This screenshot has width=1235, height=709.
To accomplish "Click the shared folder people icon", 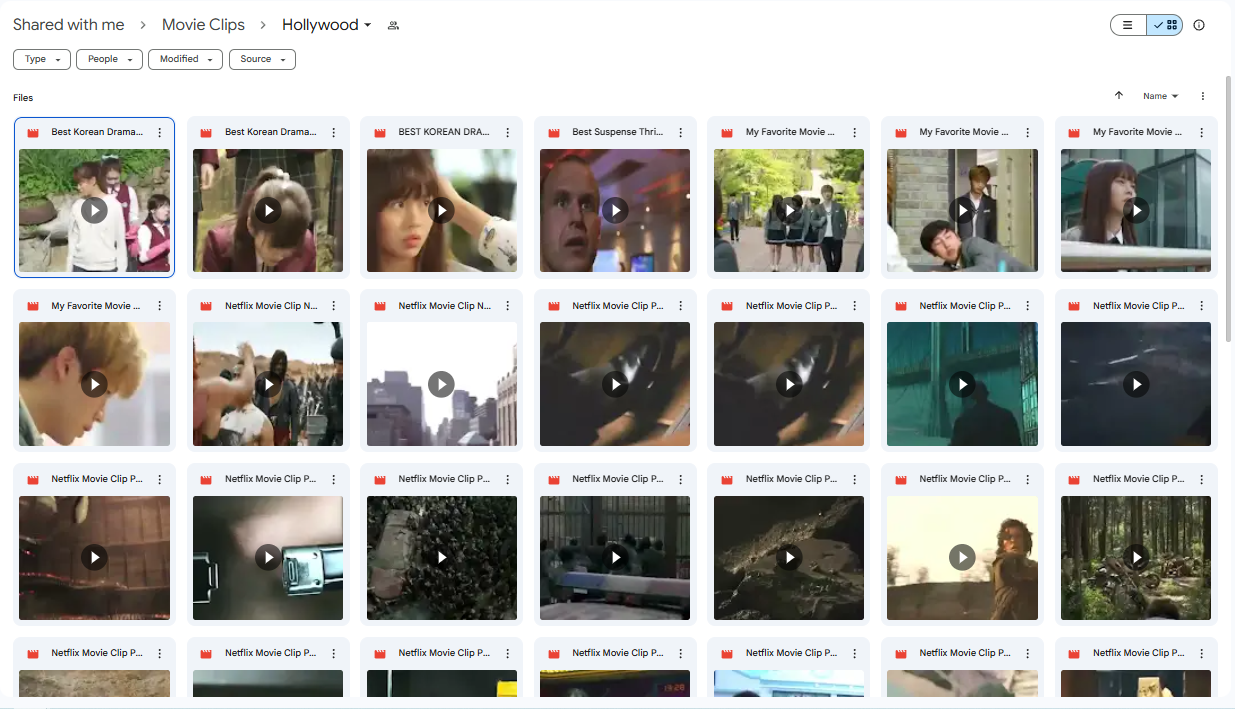I will (393, 25).
